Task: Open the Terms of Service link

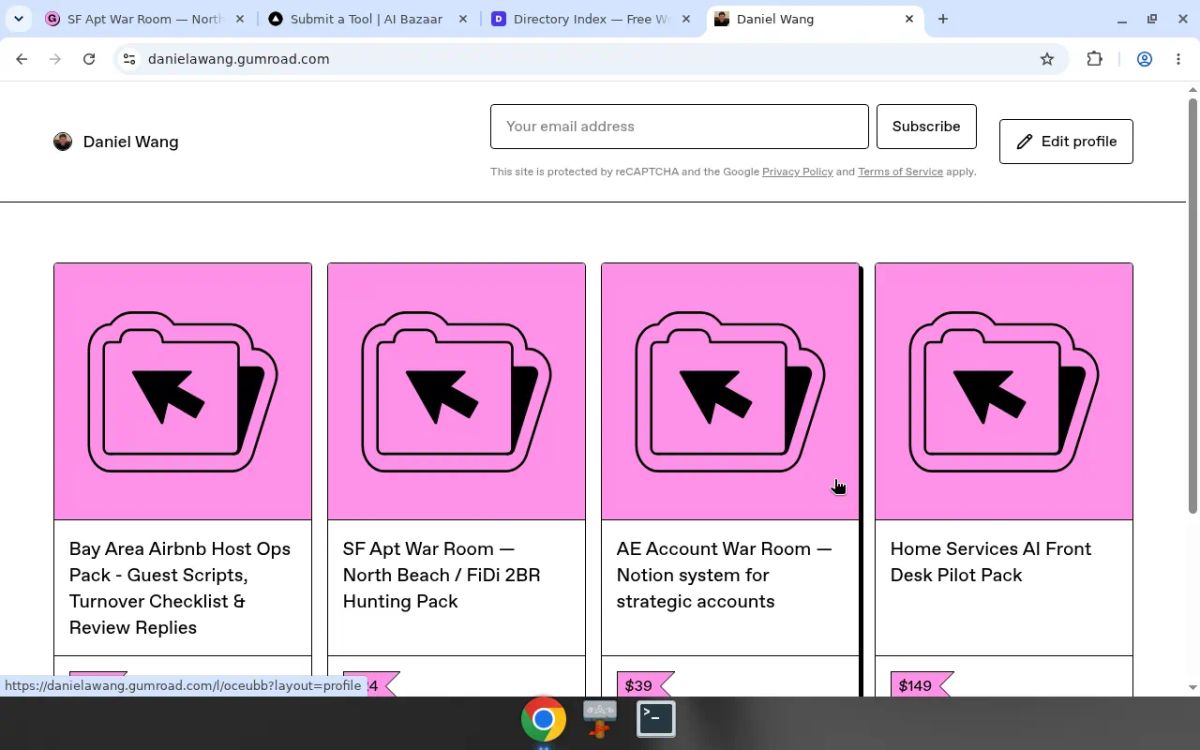Action: click(x=900, y=172)
